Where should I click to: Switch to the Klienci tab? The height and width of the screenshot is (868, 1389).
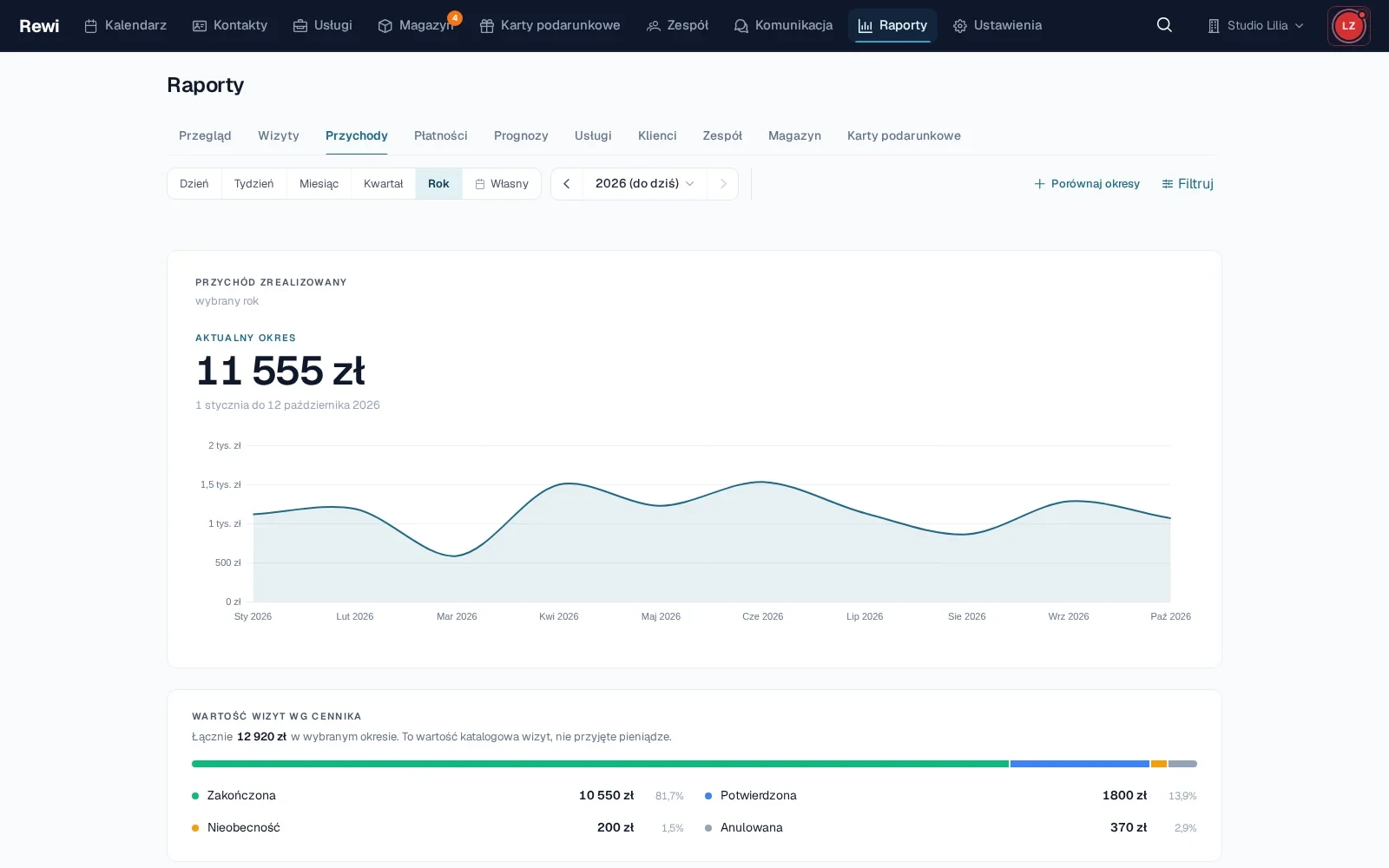(657, 135)
